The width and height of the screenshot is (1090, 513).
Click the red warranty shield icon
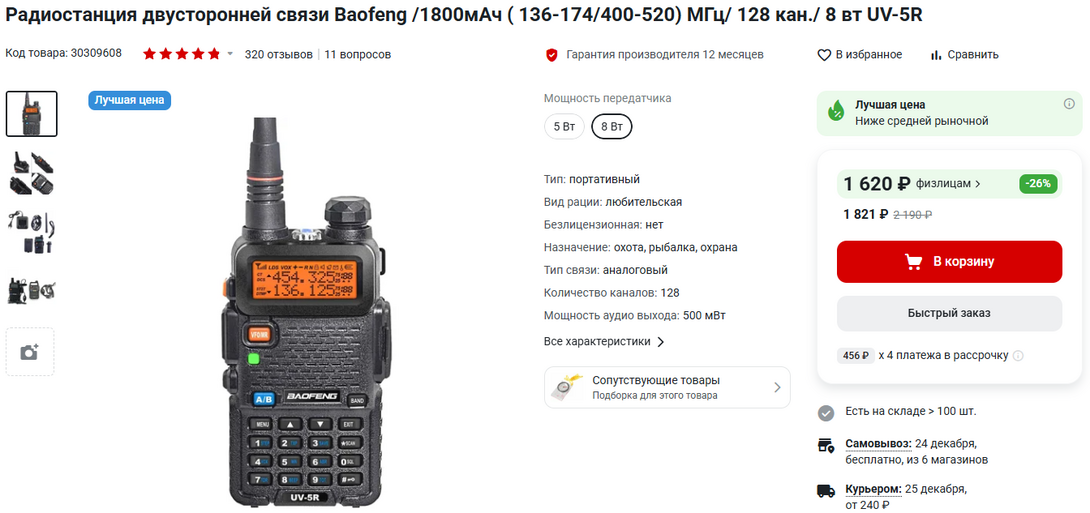point(552,55)
